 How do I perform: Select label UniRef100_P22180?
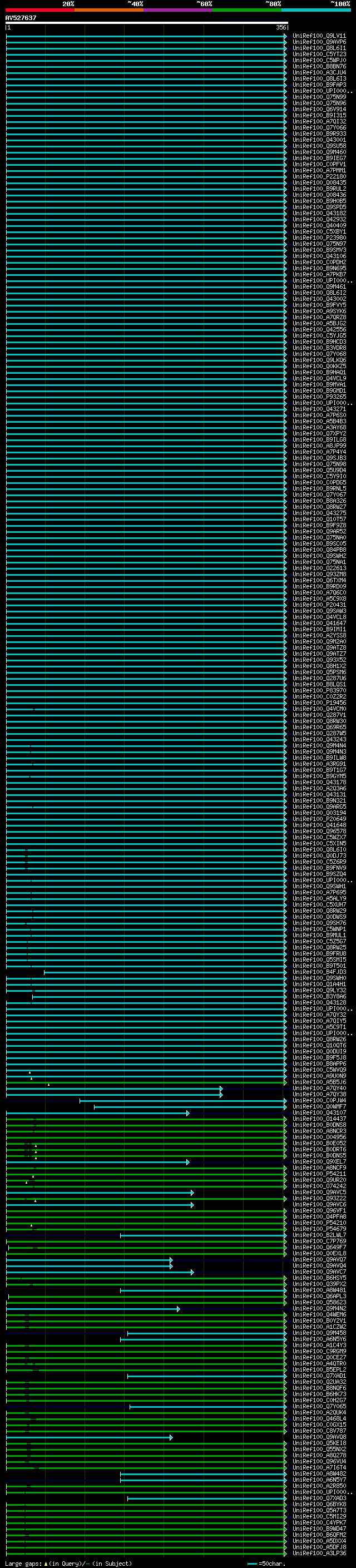pos(319,176)
